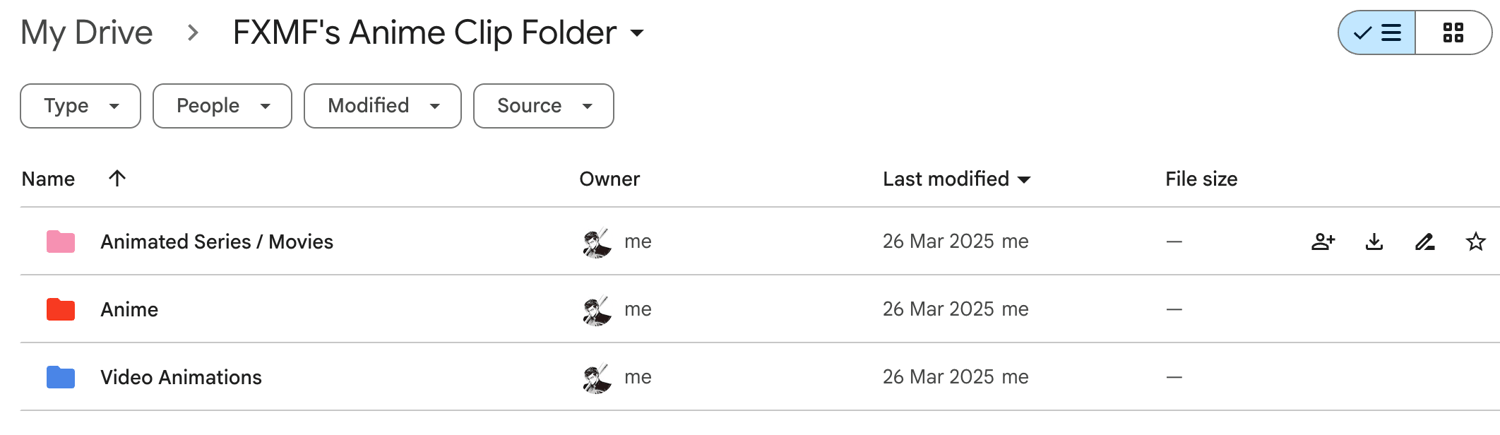The width and height of the screenshot is (1500, 435).
Task: Click the Name column header
Action: (48, 179)
